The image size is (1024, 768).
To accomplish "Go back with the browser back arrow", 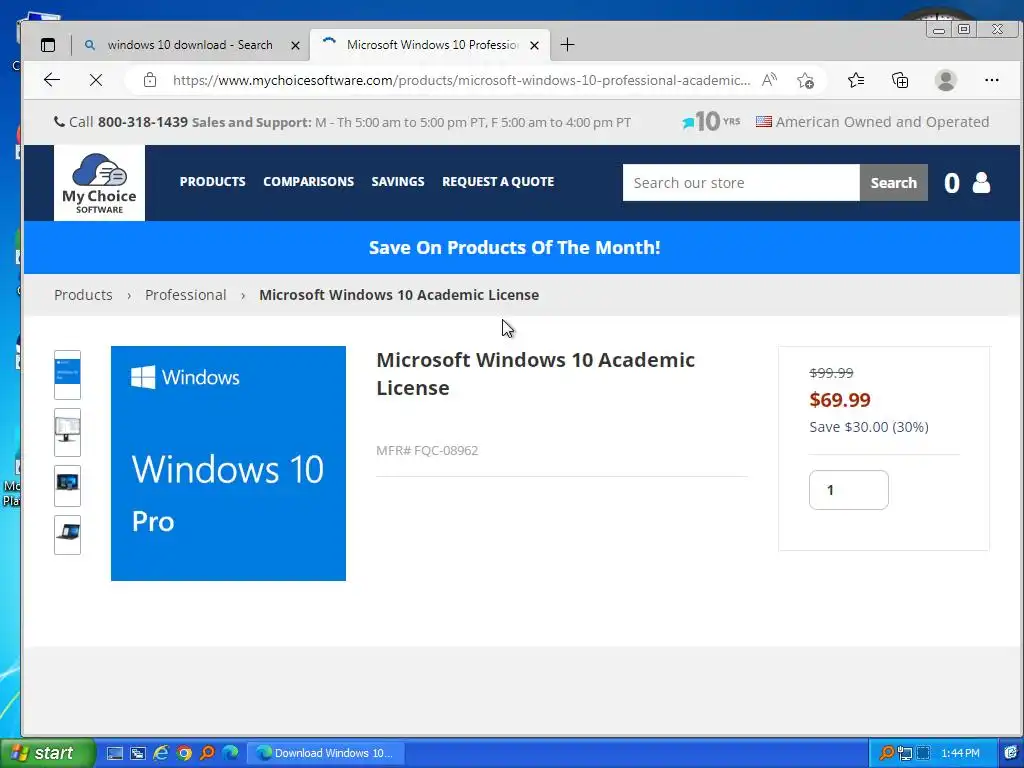I will tap(52, 80).
